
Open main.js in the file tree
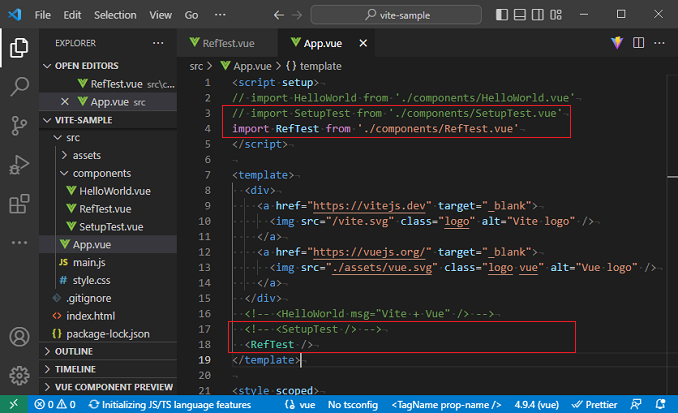108,262
